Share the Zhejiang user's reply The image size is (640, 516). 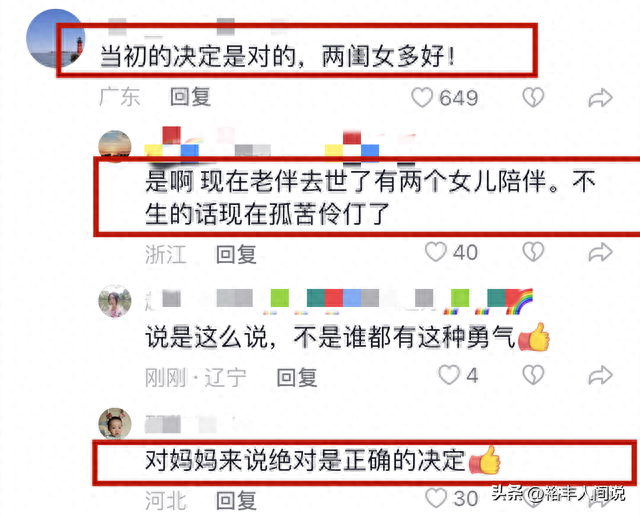point(600,252)
